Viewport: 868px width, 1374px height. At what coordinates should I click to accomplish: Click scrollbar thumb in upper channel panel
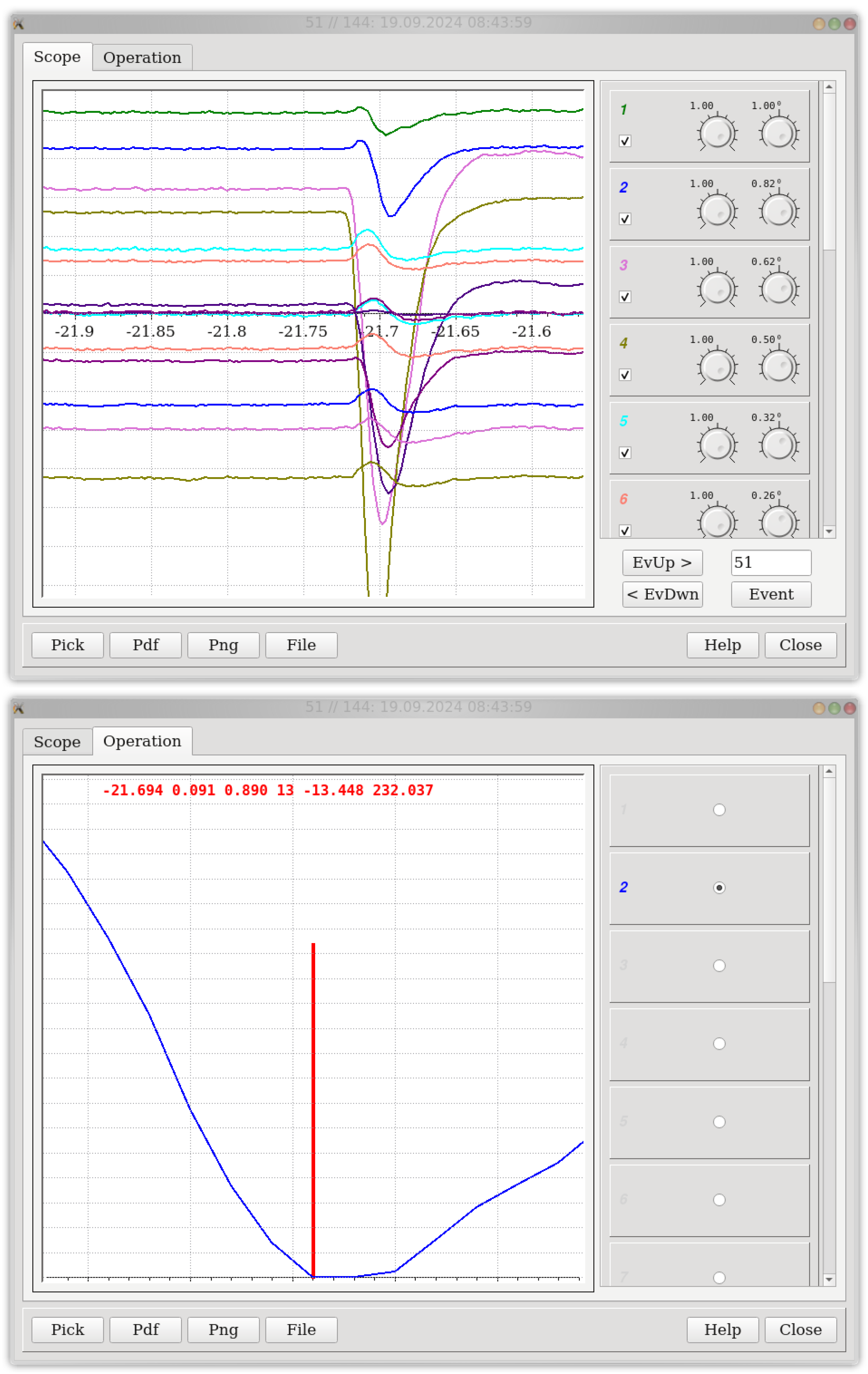829,171
